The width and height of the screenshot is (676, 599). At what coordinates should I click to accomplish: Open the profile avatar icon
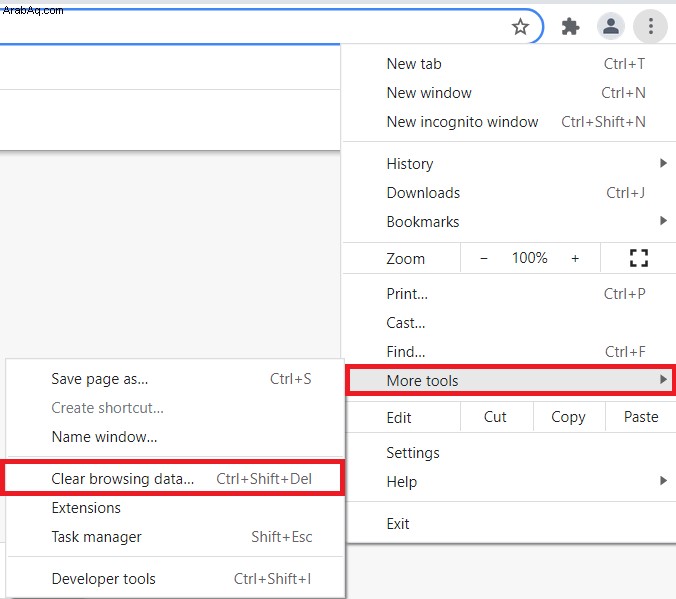610,26
